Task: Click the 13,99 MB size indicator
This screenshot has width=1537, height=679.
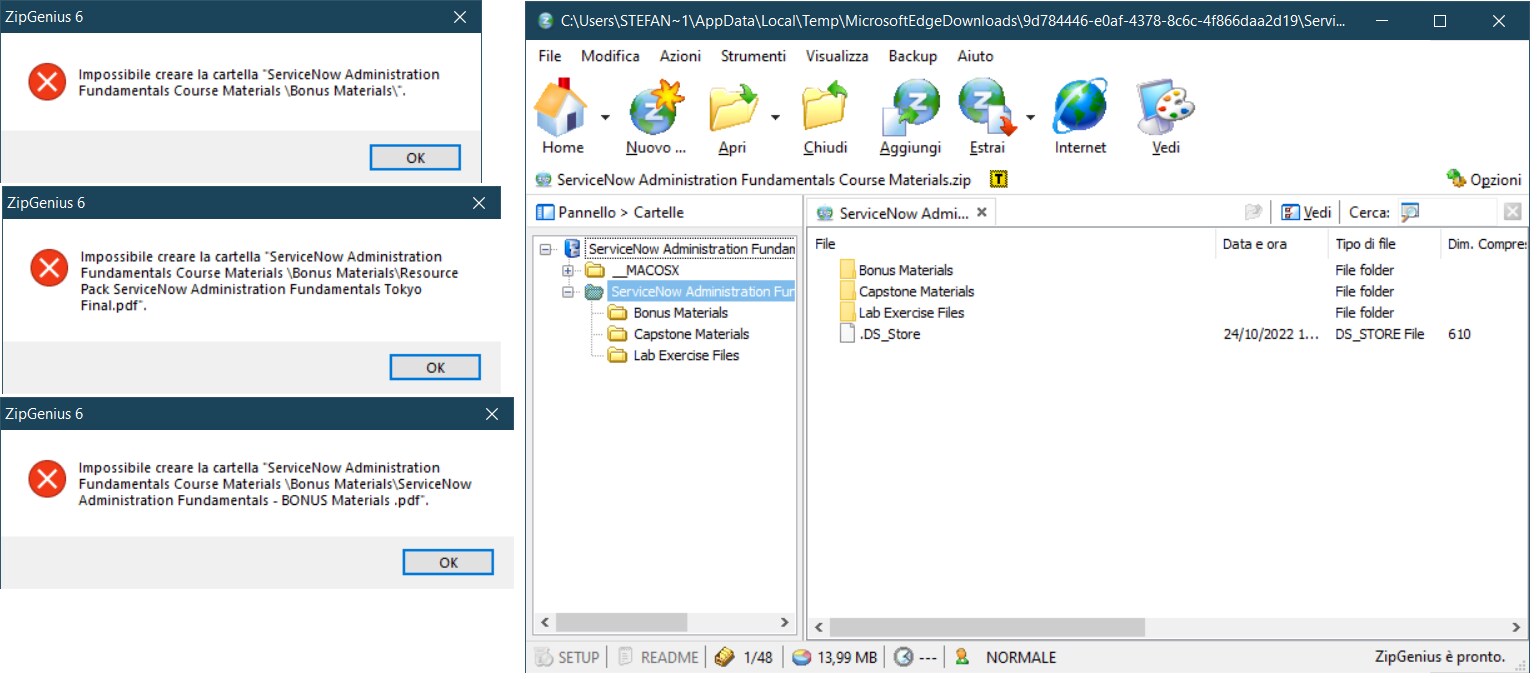Action: coord(835,657)
